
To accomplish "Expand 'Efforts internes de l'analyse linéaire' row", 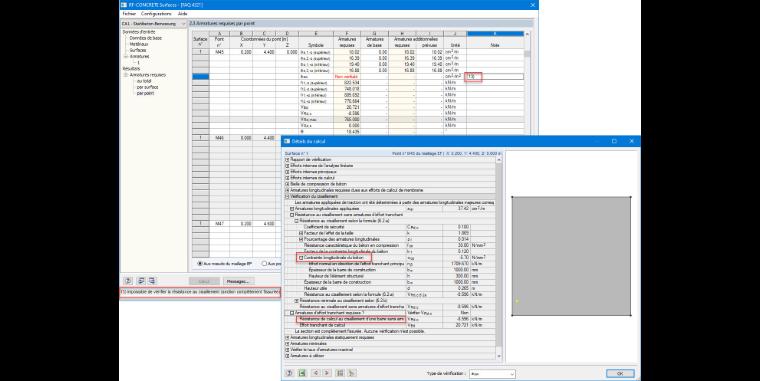I will click(x=287, y=166).
